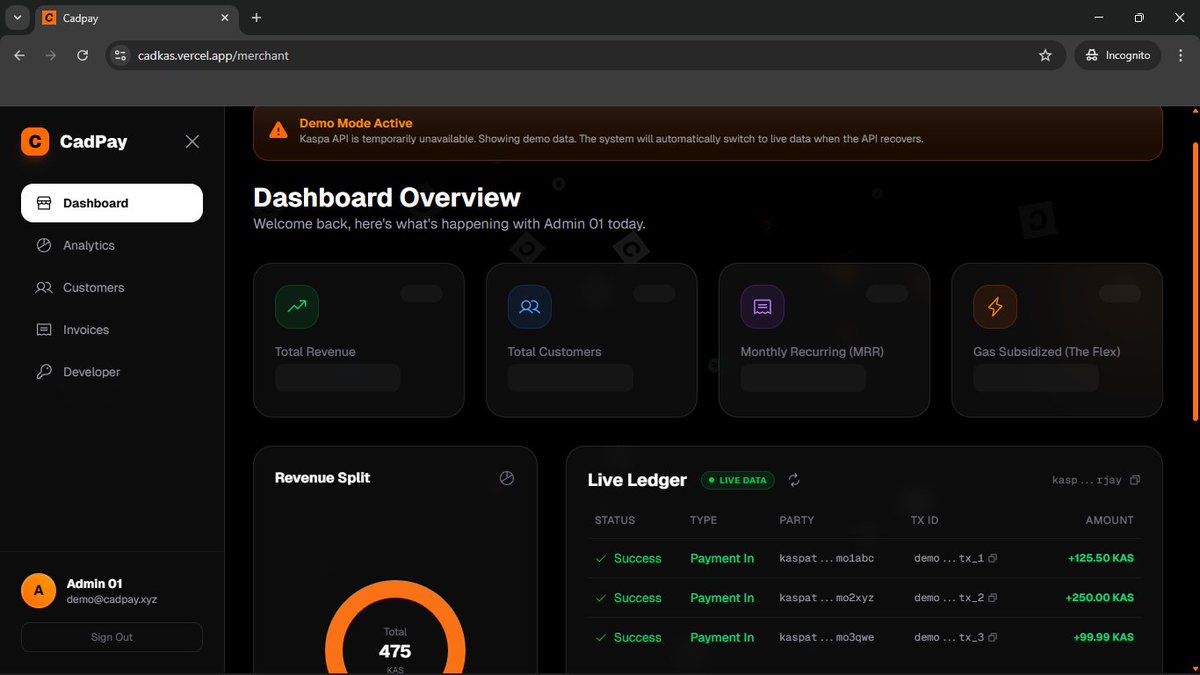
Task: Select Analytics pie chart icon in sidebar
Action: (x=42, y=245)
